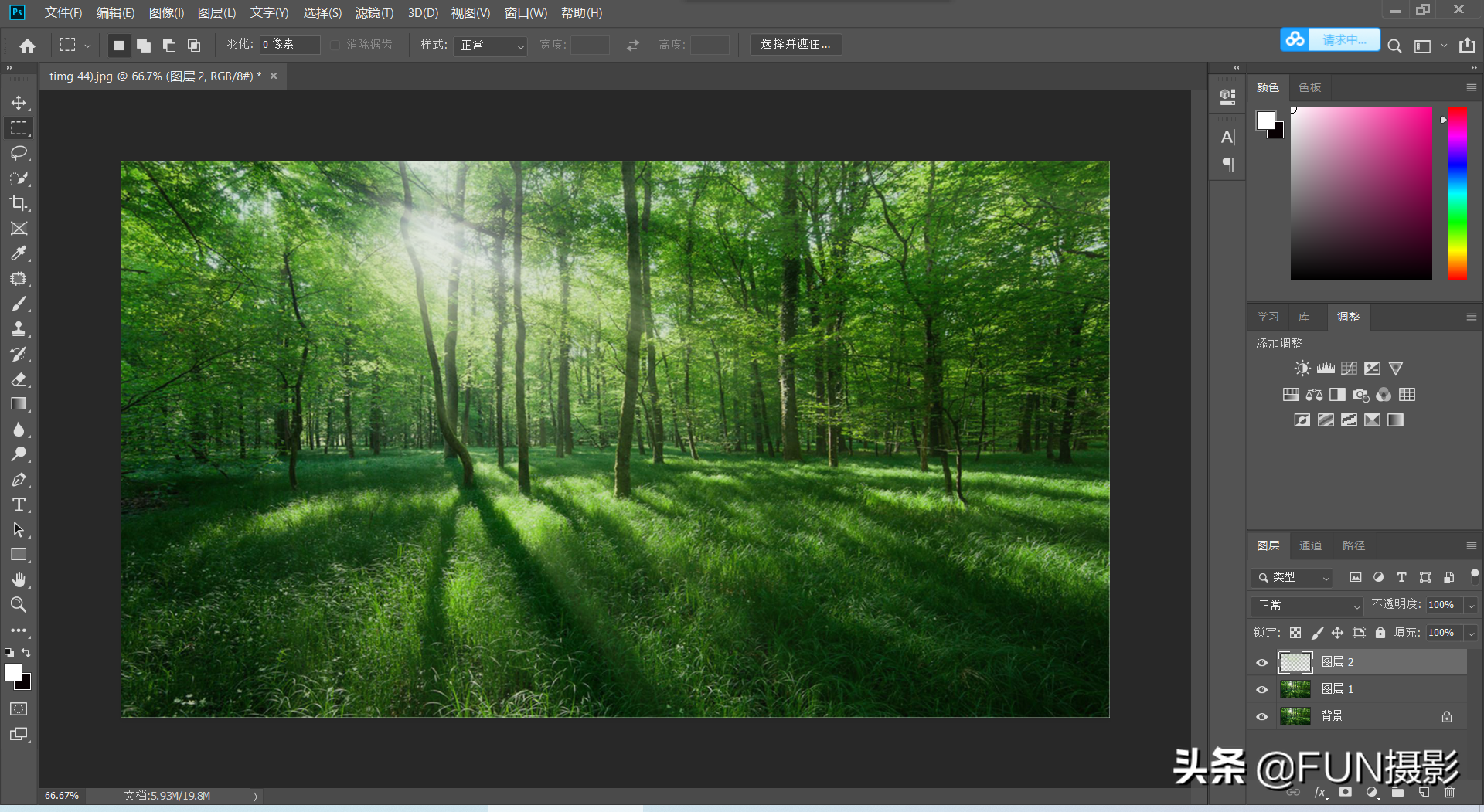Viewport: 1484px width, 812px height.
Task: Open the 图像(I) menu
Action: [x=166, y=13]
